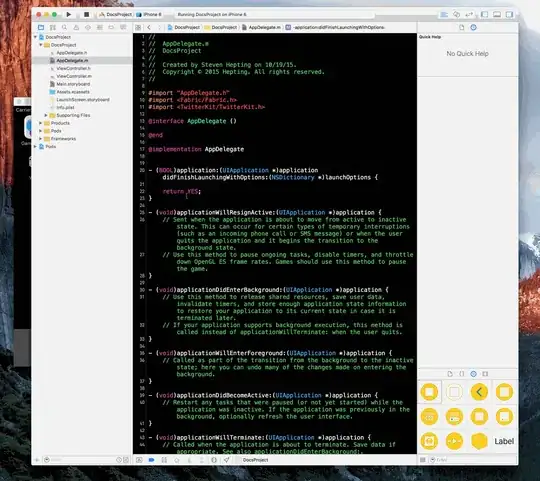Open the DocsProject scheme selector
Screen dimensions: 540x481
point(116,14)
